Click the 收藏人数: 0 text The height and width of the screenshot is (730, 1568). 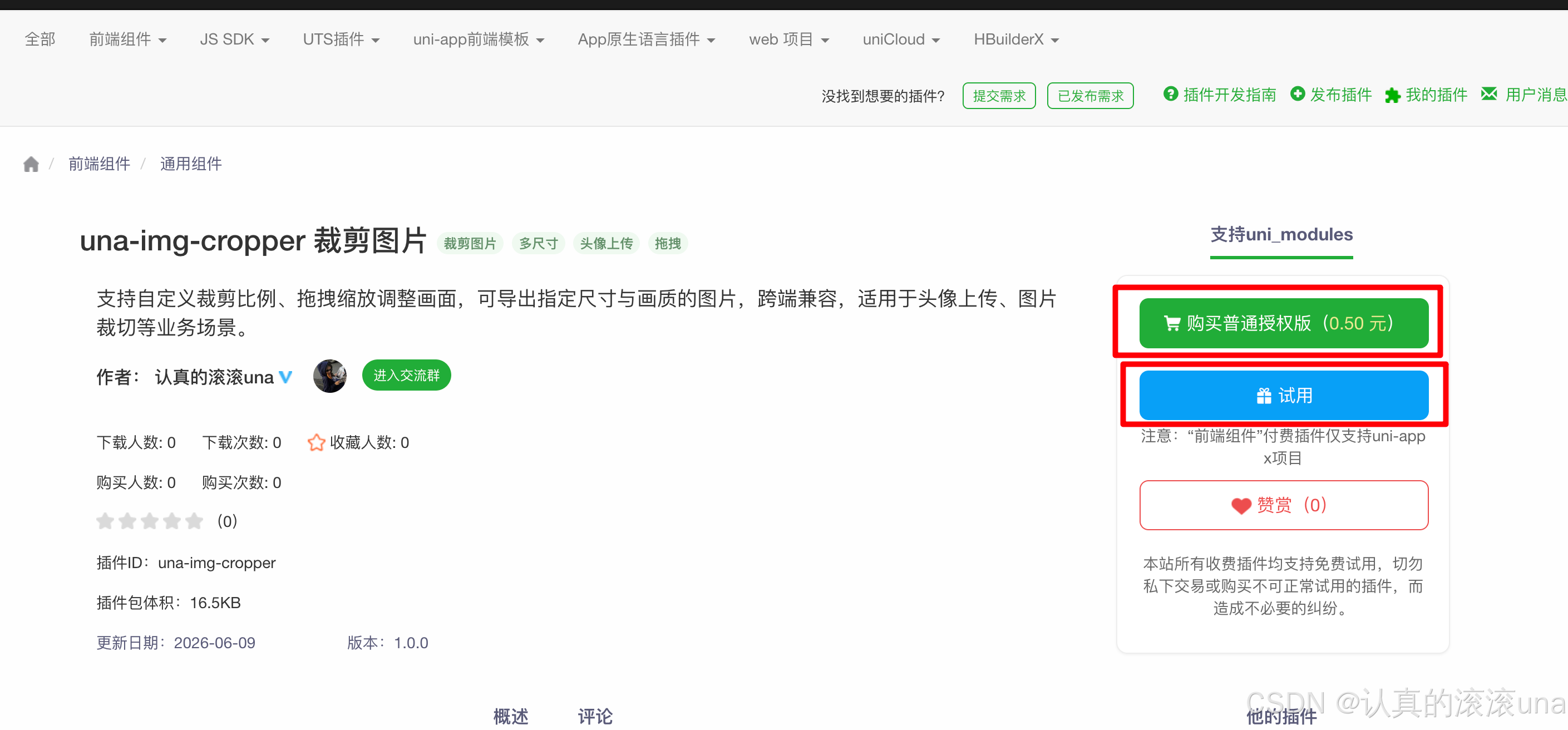coord(369,443)
